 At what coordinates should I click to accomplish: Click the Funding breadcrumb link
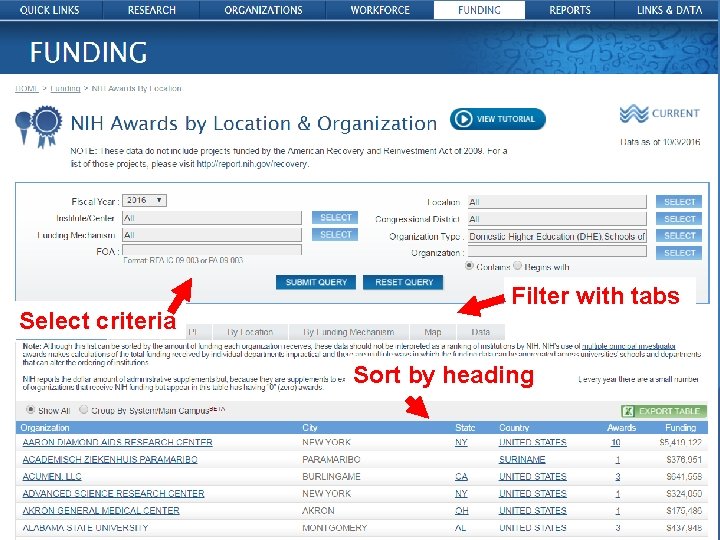click(x=65, y=88)
